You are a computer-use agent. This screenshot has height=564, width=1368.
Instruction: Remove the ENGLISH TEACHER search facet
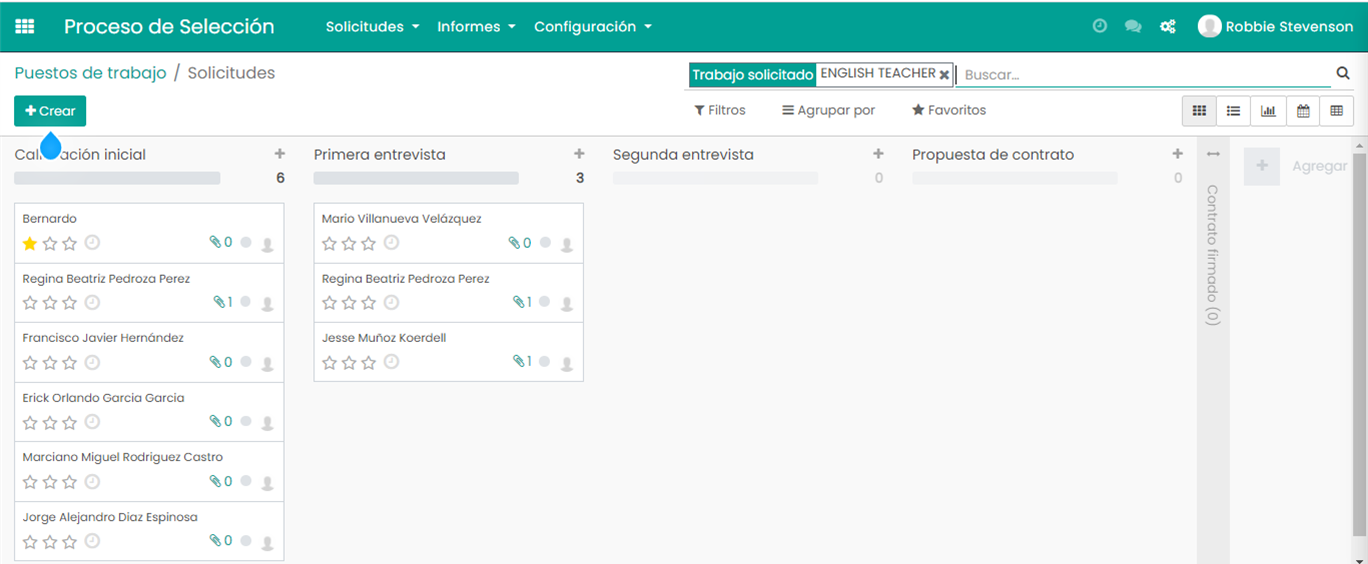[944, 74]
